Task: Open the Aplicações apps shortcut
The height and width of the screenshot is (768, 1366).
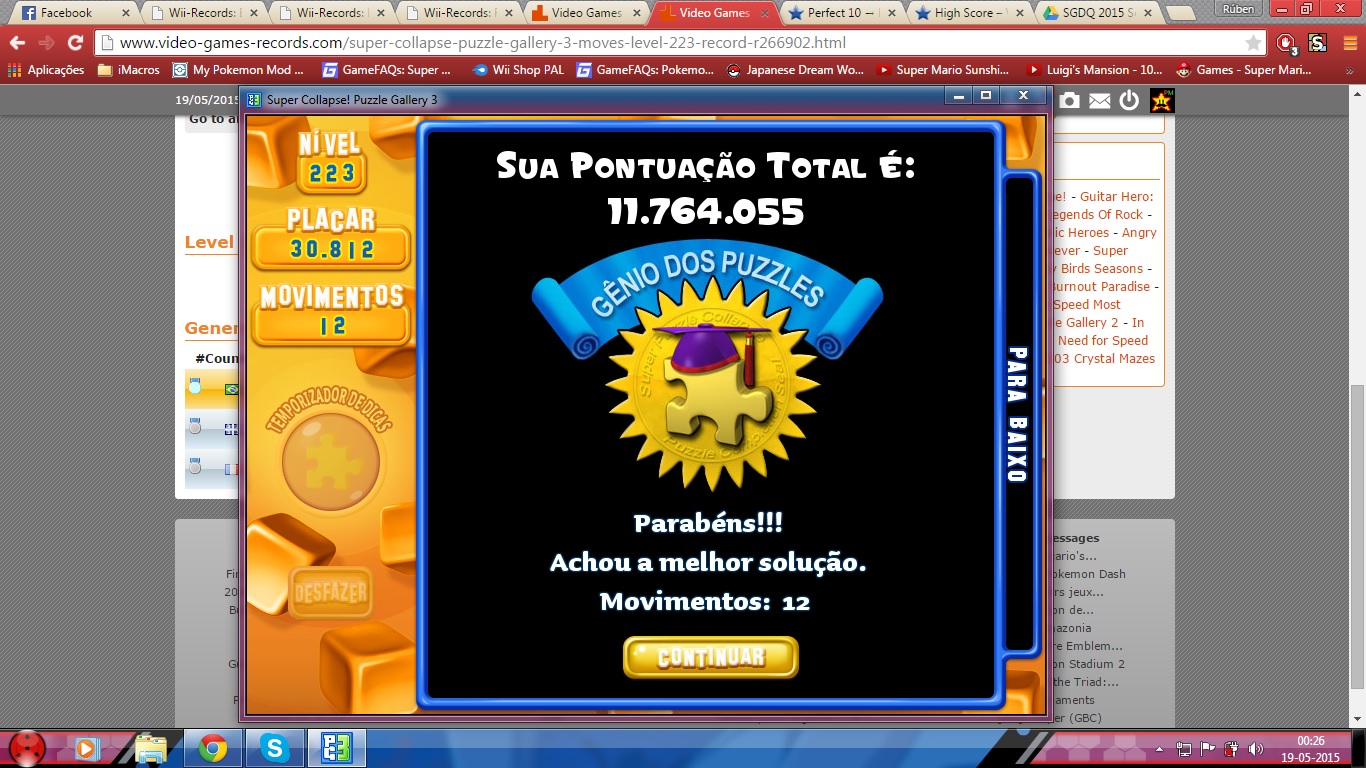Action: coord(46,70)
